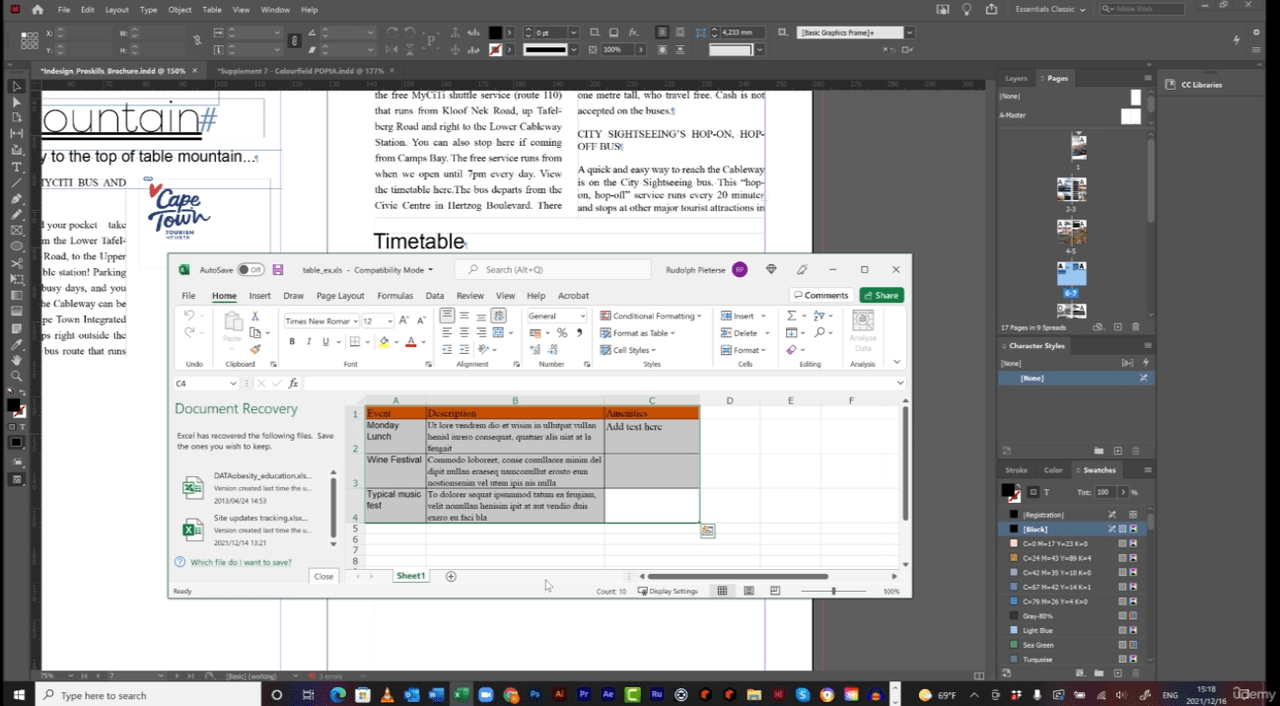Open the General number format dropdown

(582, 316)
